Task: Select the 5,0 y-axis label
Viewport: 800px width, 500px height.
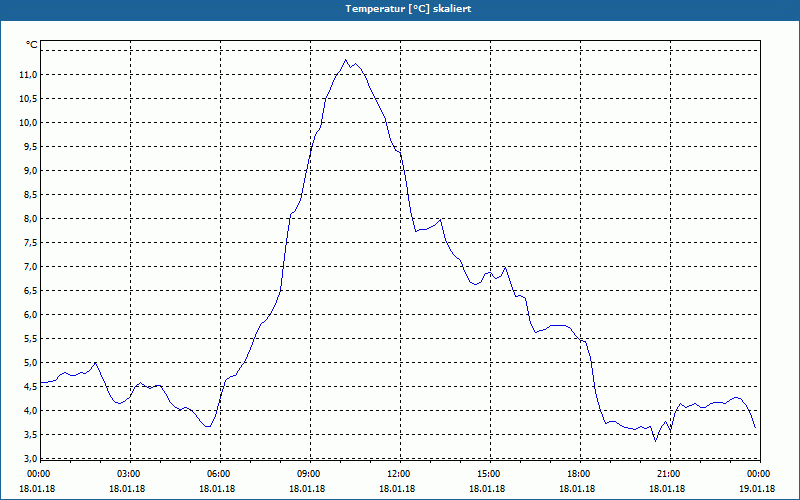Action: (x=30, y=362)
